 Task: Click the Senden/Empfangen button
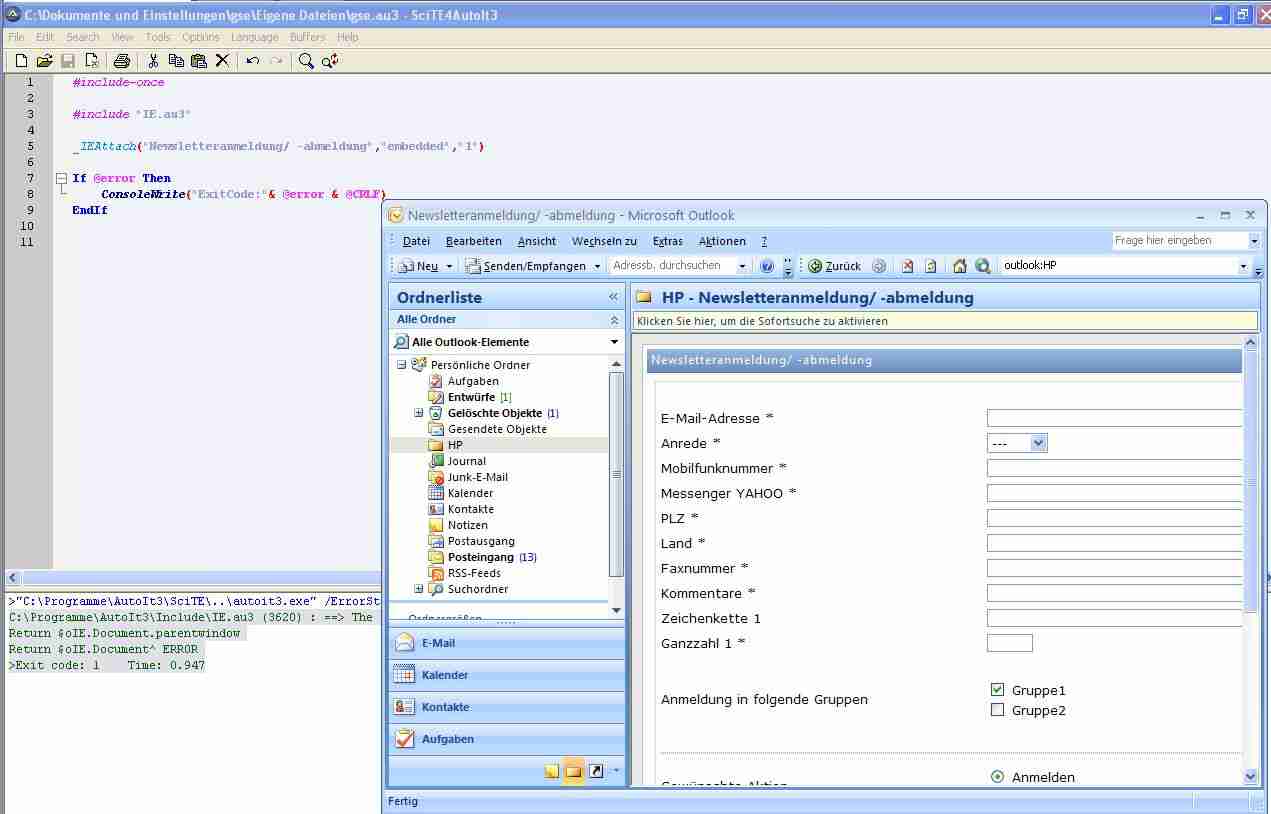coord(532,266)
